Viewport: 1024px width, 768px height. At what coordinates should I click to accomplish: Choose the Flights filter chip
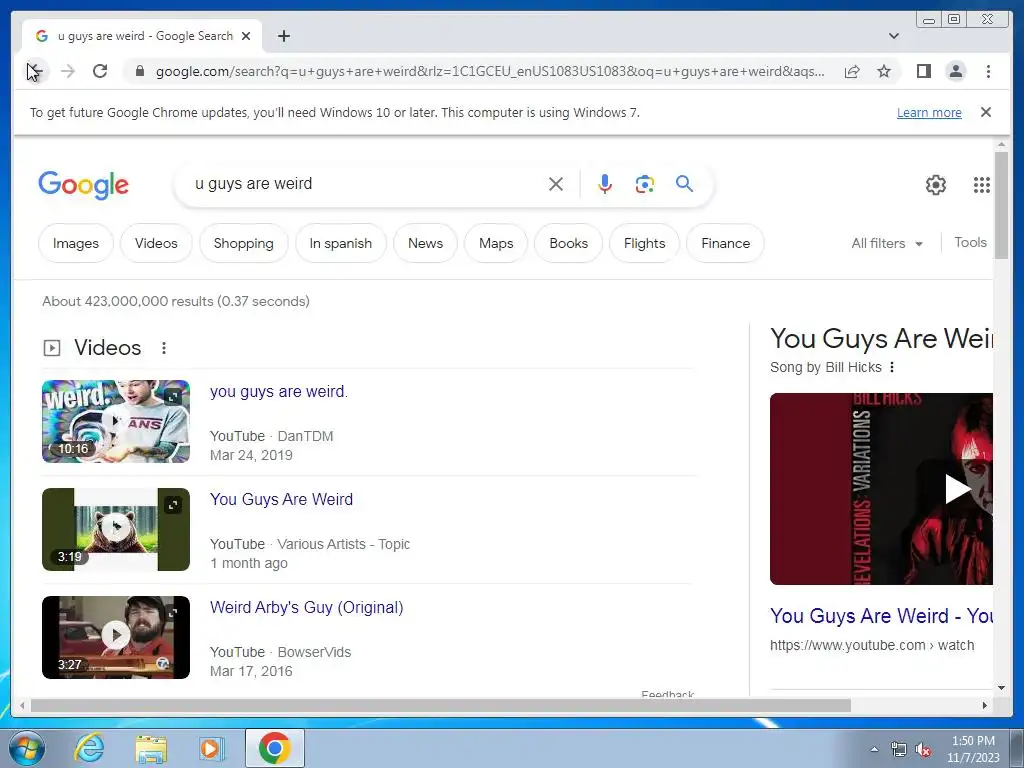645,243
